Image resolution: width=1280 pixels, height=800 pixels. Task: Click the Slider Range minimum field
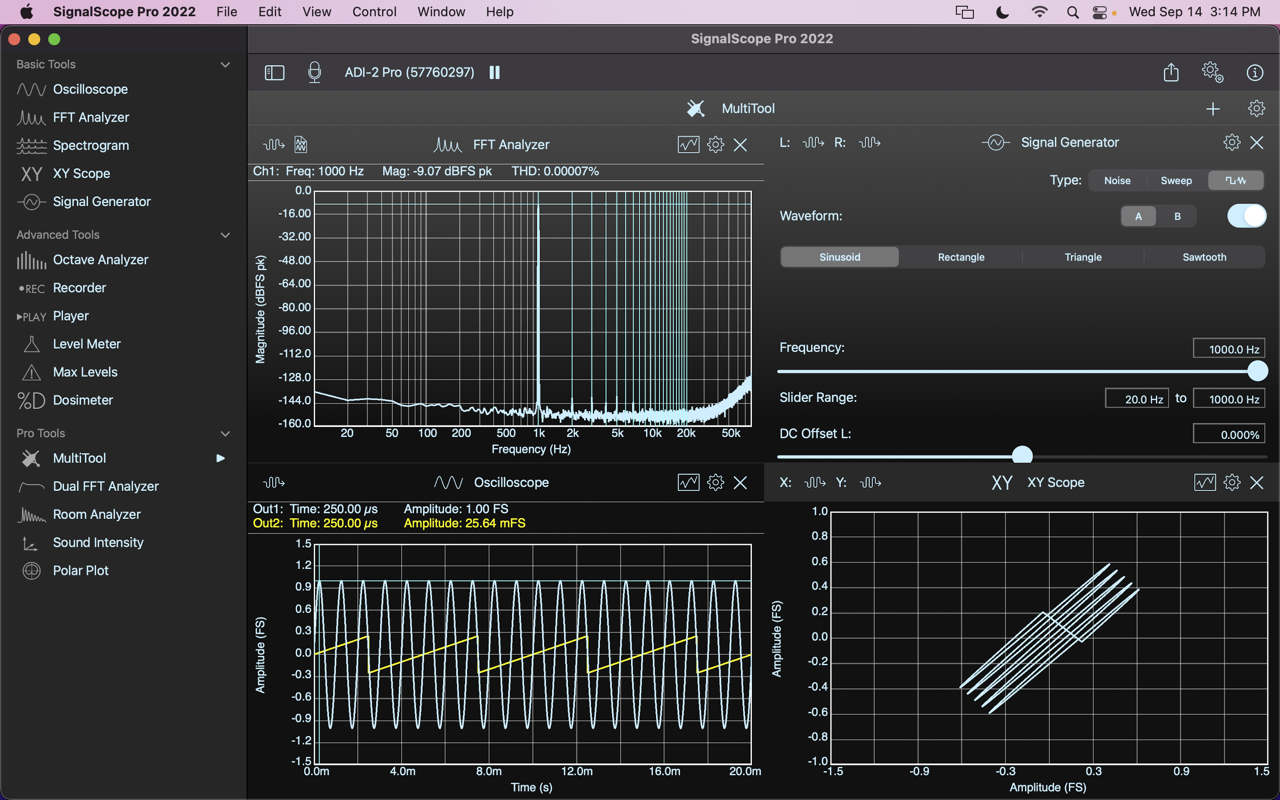[x=1137, y=399]
